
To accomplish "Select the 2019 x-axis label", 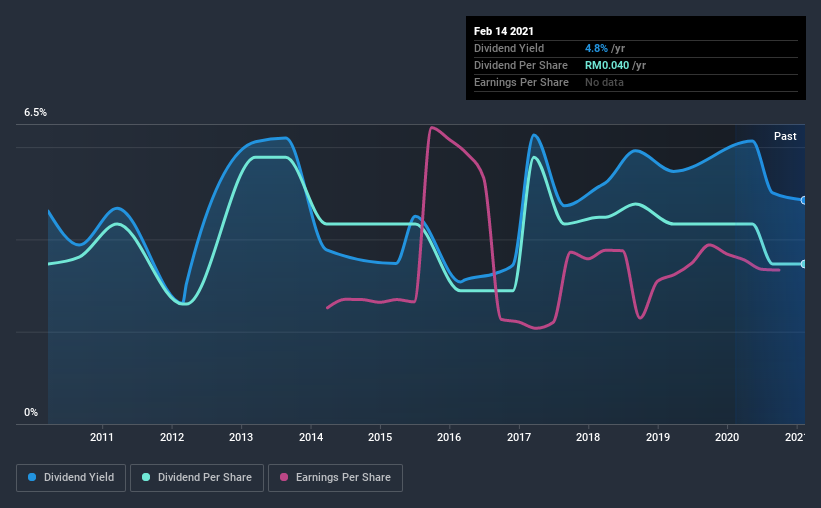I will [x=658, y=437].
